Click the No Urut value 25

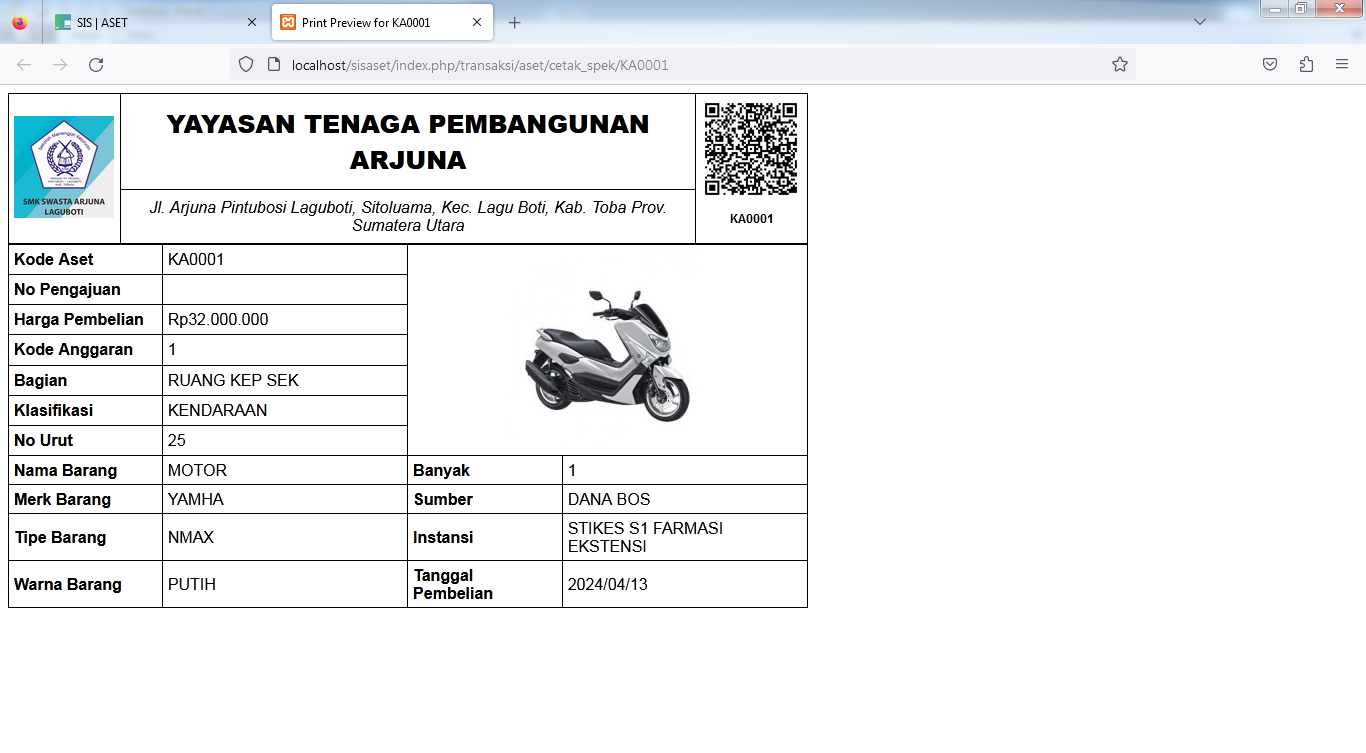(177, 441)
